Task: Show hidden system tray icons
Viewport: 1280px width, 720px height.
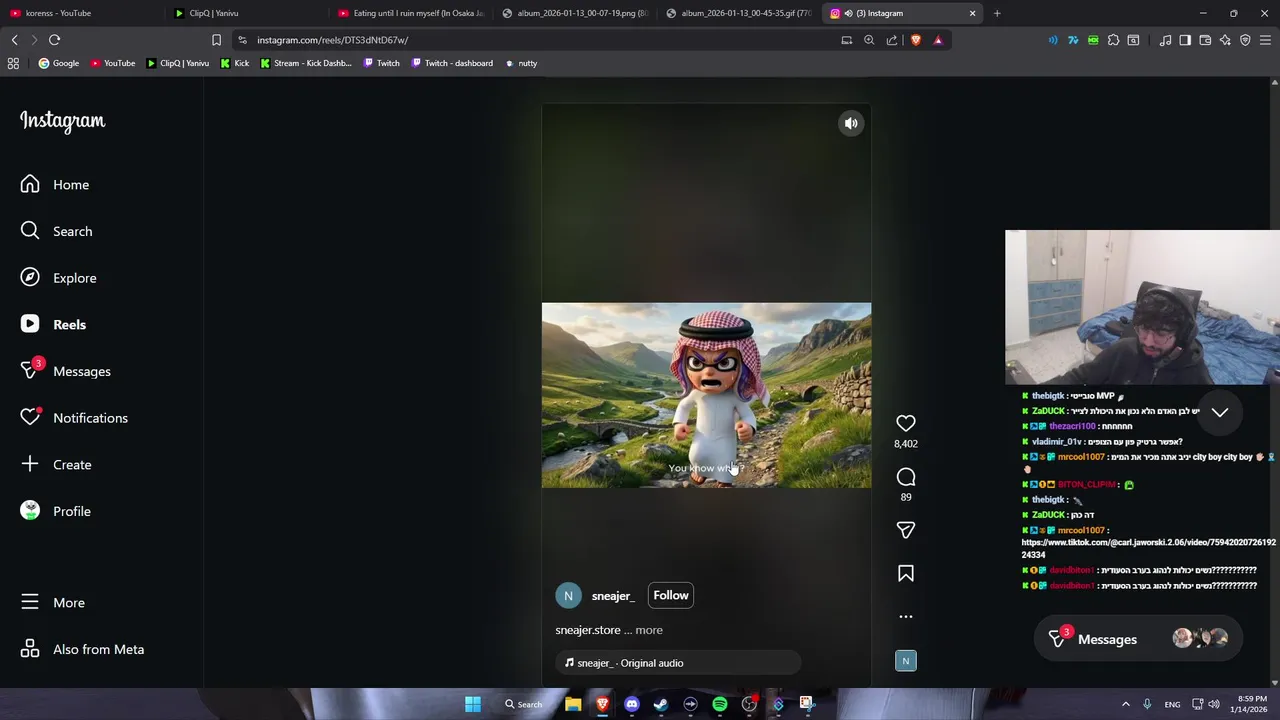Action: (1125, 704)
